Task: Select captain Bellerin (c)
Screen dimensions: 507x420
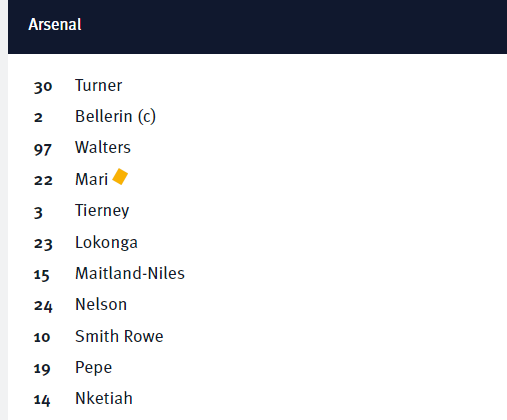Action: [x=115, y=116]
